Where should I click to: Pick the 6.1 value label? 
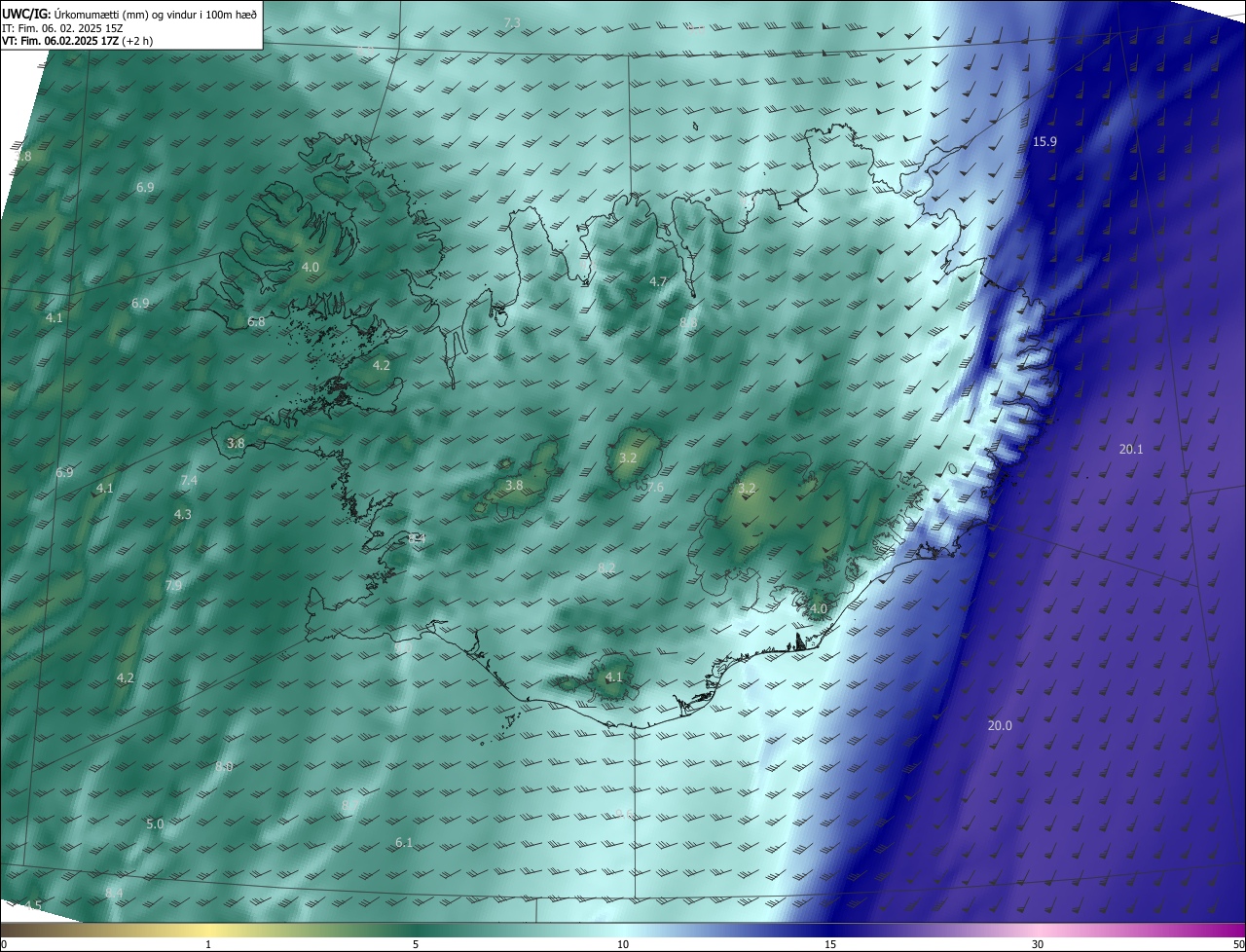point(404,842)
